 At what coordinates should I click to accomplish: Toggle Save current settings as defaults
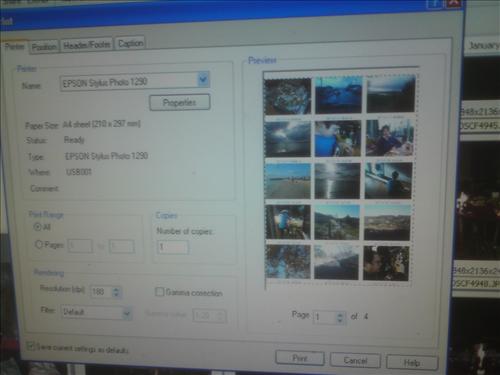point(30,346)
